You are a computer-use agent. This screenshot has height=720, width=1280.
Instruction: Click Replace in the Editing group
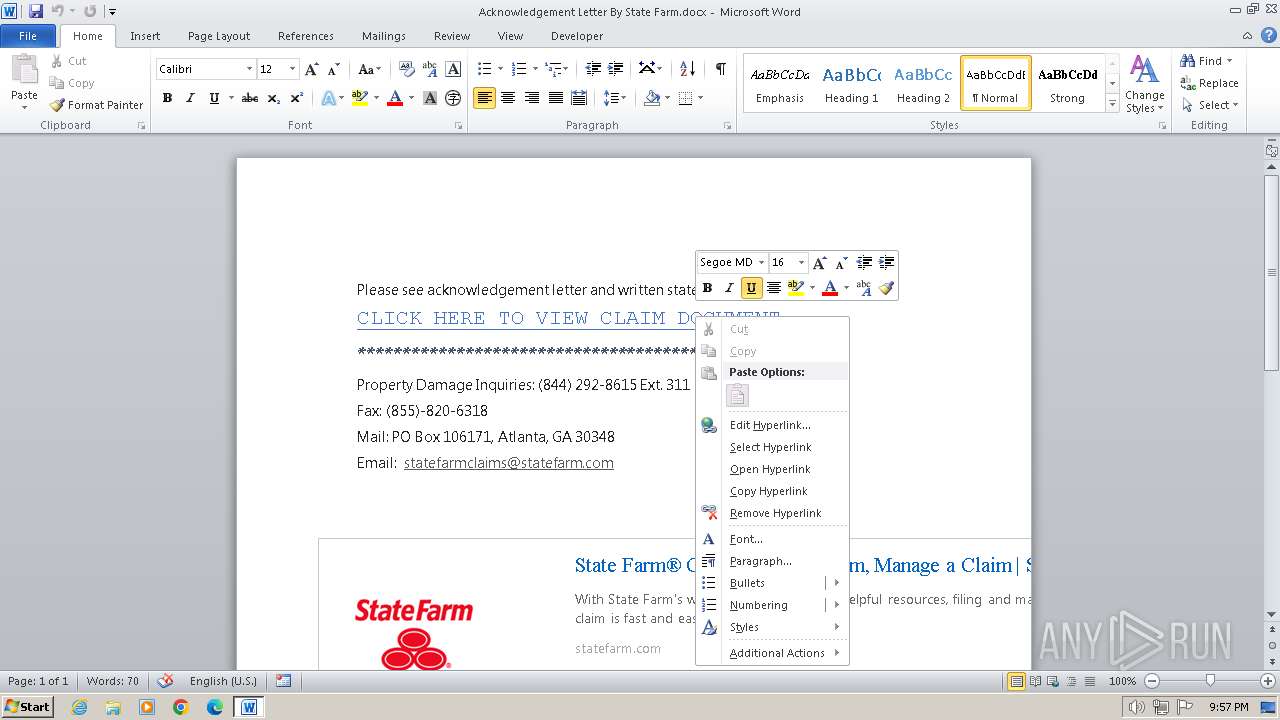click(x=1209, y=83)
